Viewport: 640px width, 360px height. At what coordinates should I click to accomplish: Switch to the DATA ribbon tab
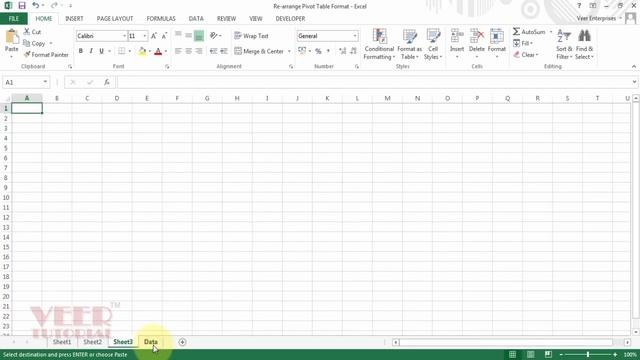(x=196, y=19)
